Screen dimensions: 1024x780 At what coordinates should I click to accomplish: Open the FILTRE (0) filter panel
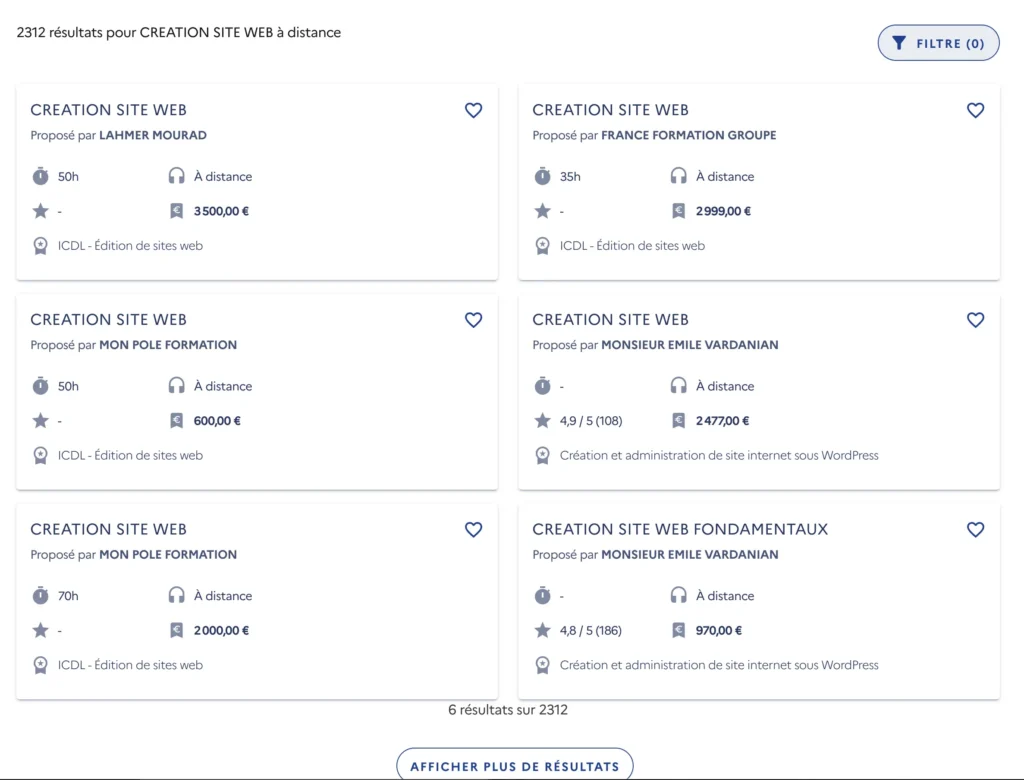pos(938,42)
